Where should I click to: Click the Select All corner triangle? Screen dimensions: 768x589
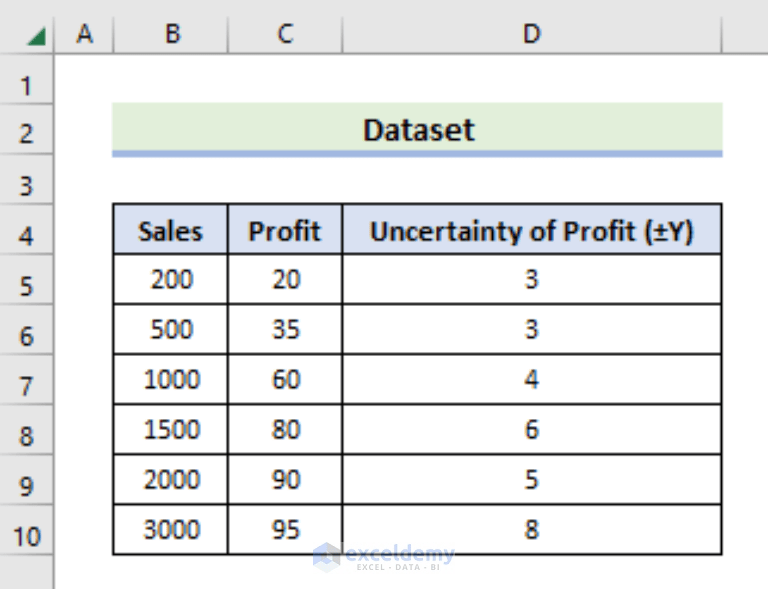click(36, 36)
